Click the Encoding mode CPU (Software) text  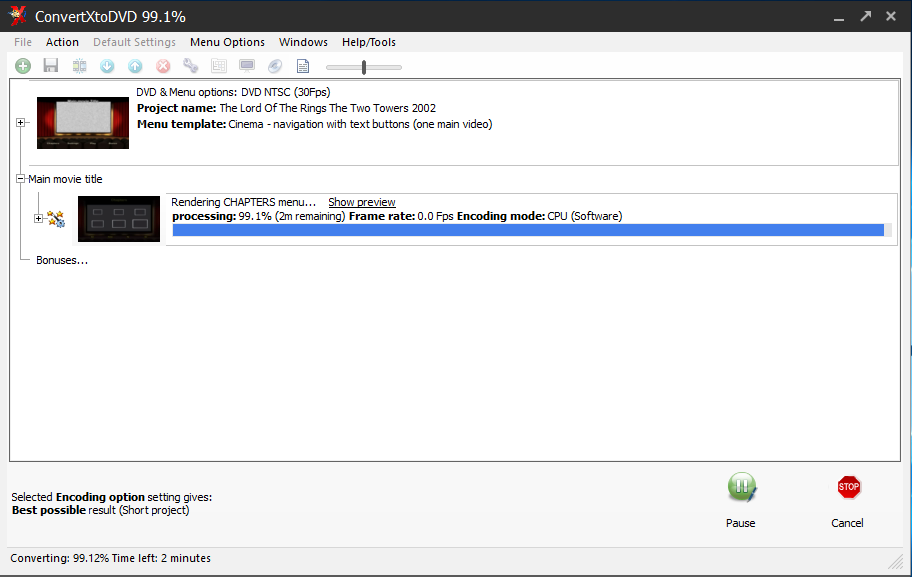(x=539, y=216)
